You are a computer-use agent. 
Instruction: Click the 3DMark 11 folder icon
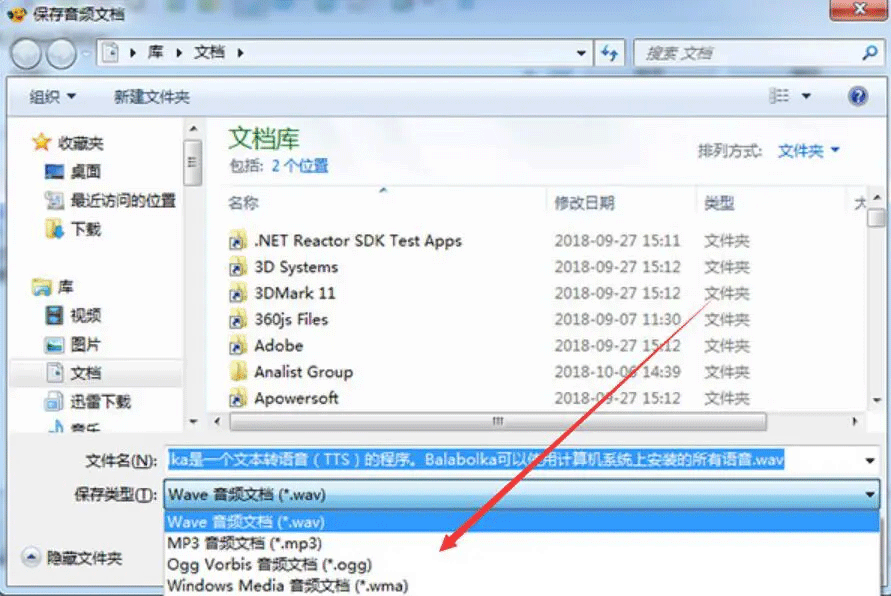pyautogui.click(x=237, y=294)
